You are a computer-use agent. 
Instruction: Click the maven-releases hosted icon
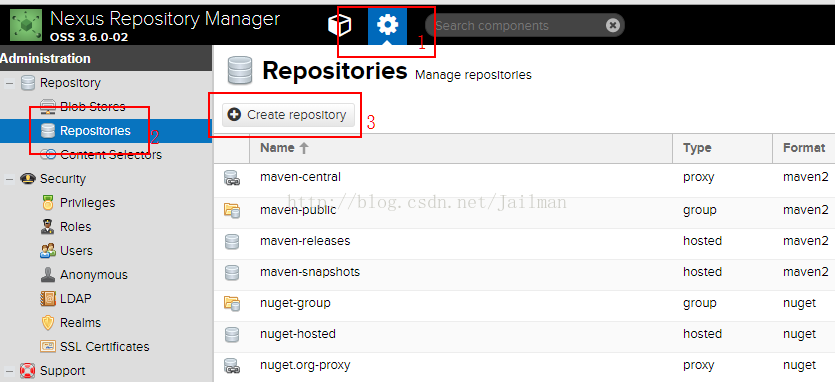pyautogui.click(x=232, y=242)
